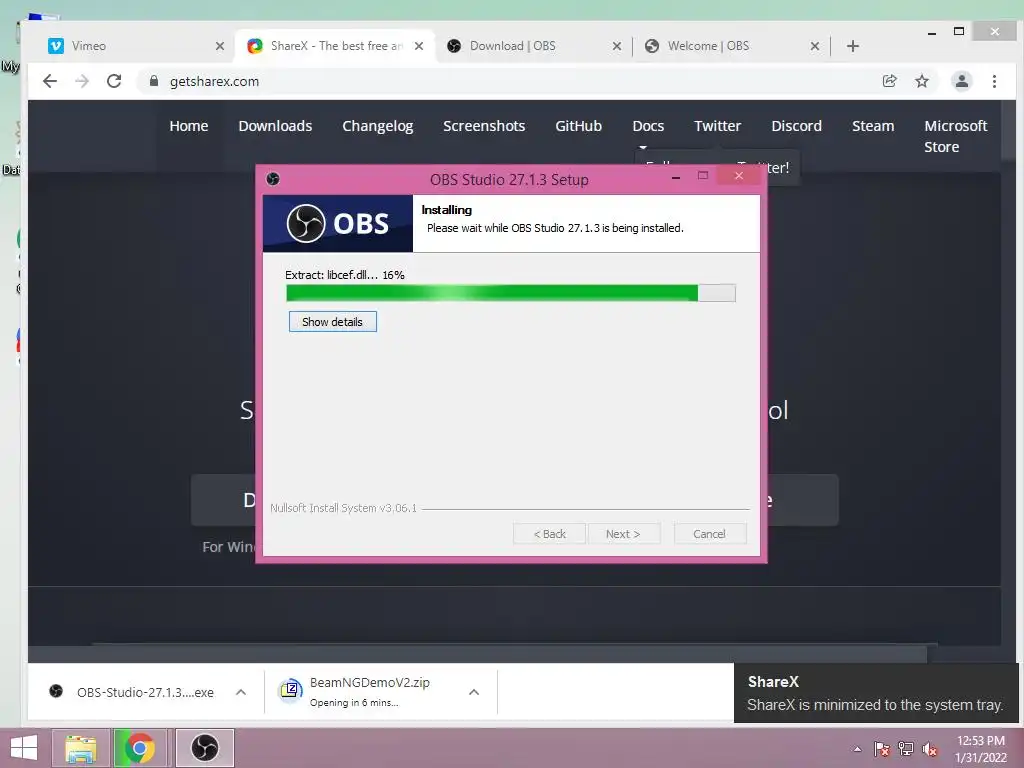Screen dimensions: 1024x768
Task: Select the ShareX browser tab
Action: (x=334, y=46)
